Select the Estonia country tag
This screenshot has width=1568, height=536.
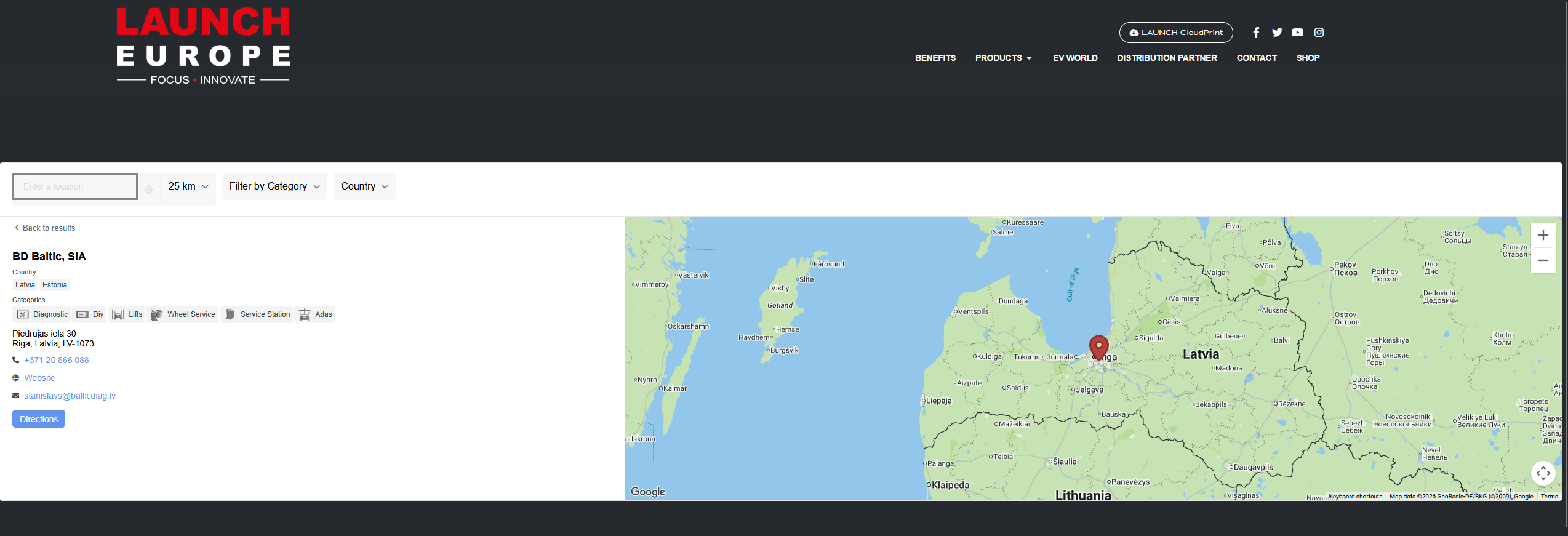[55, 285]
